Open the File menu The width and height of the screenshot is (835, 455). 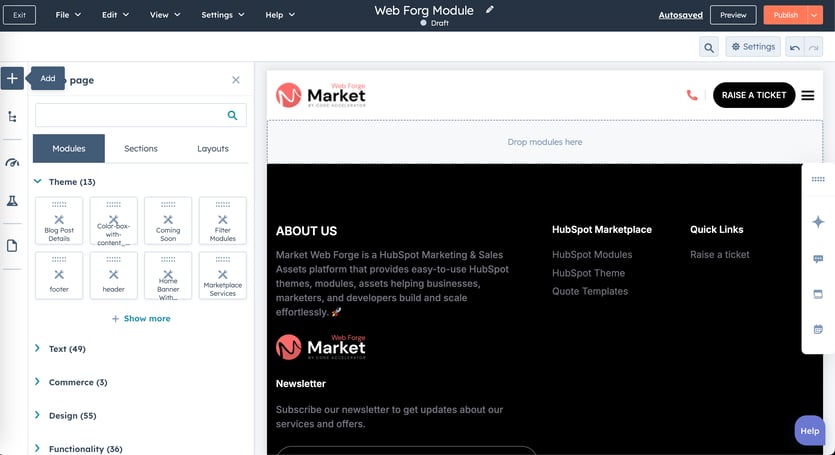(68, 15)
